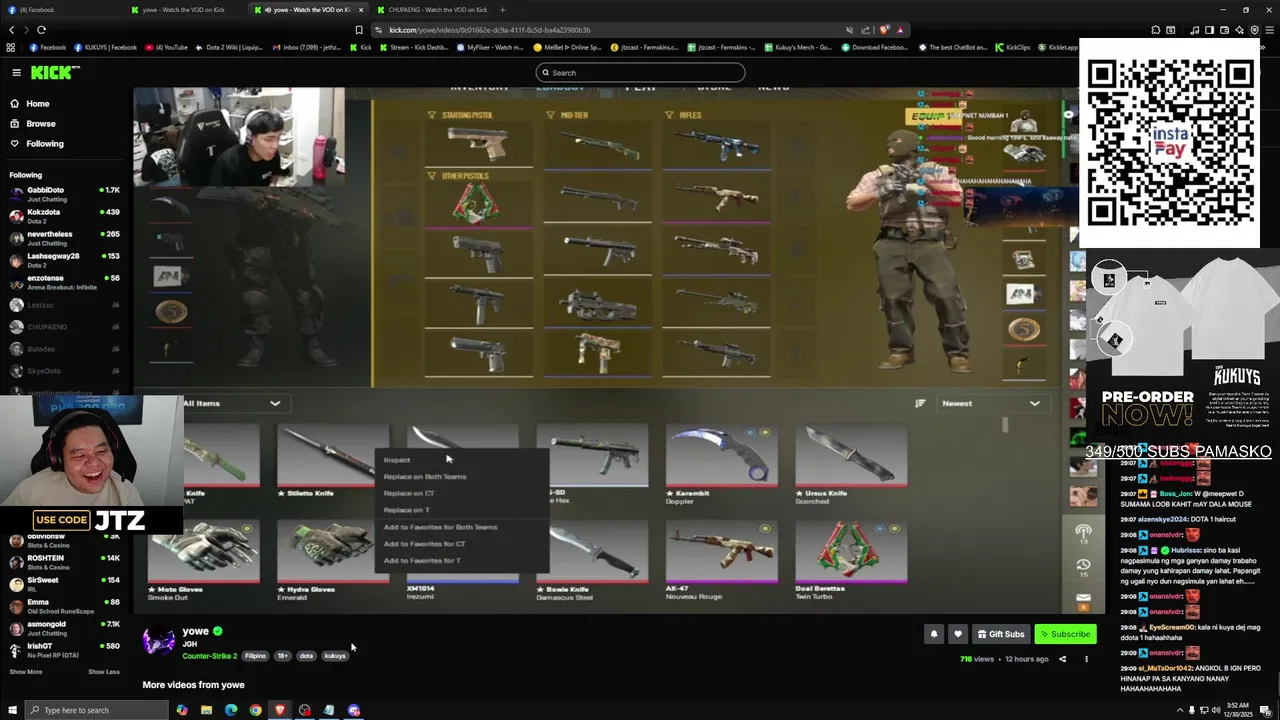Open the Windows Start menu
The height and width of the screenshot is (720, 1280).
pyautogui.click(x=12, y=710)
